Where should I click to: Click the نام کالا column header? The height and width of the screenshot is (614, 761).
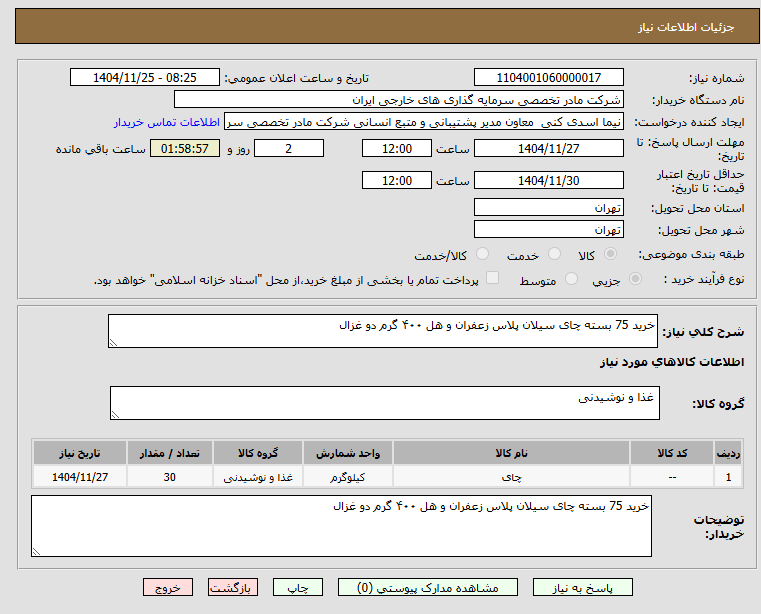511,453
